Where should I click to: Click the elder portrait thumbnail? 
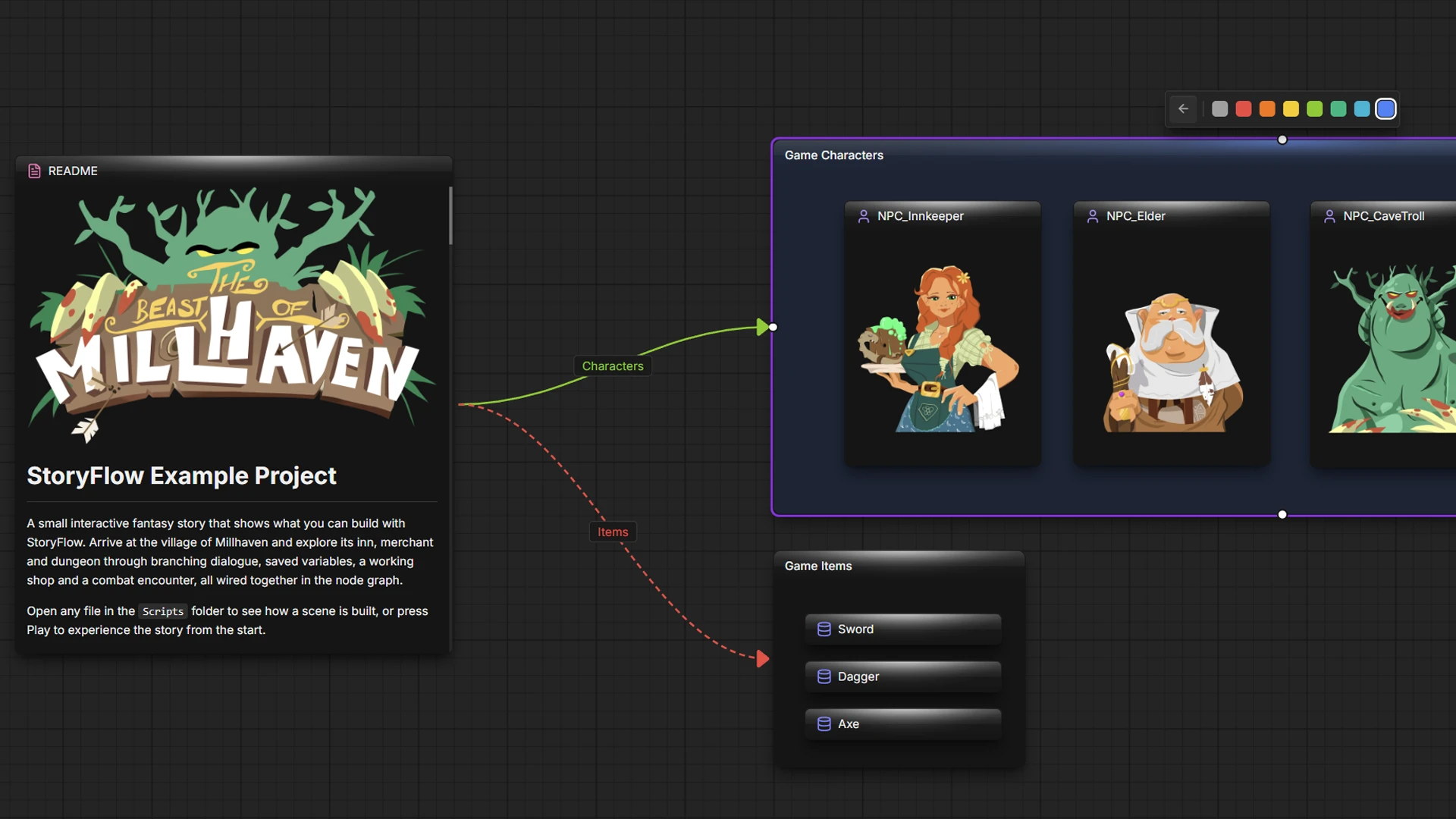pos(1173,362)
